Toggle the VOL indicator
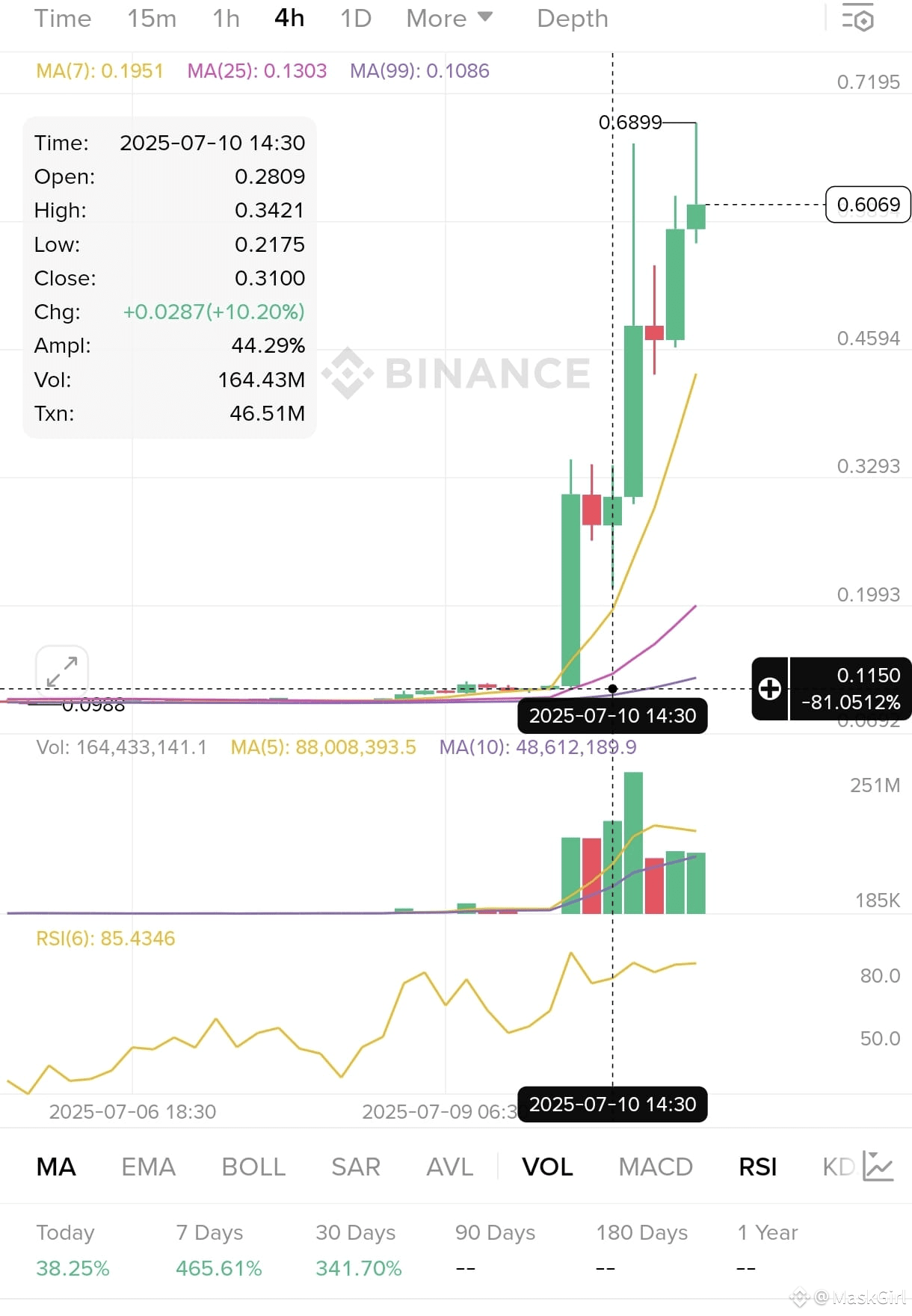 pyautogui.click(x=547, y=1167)
